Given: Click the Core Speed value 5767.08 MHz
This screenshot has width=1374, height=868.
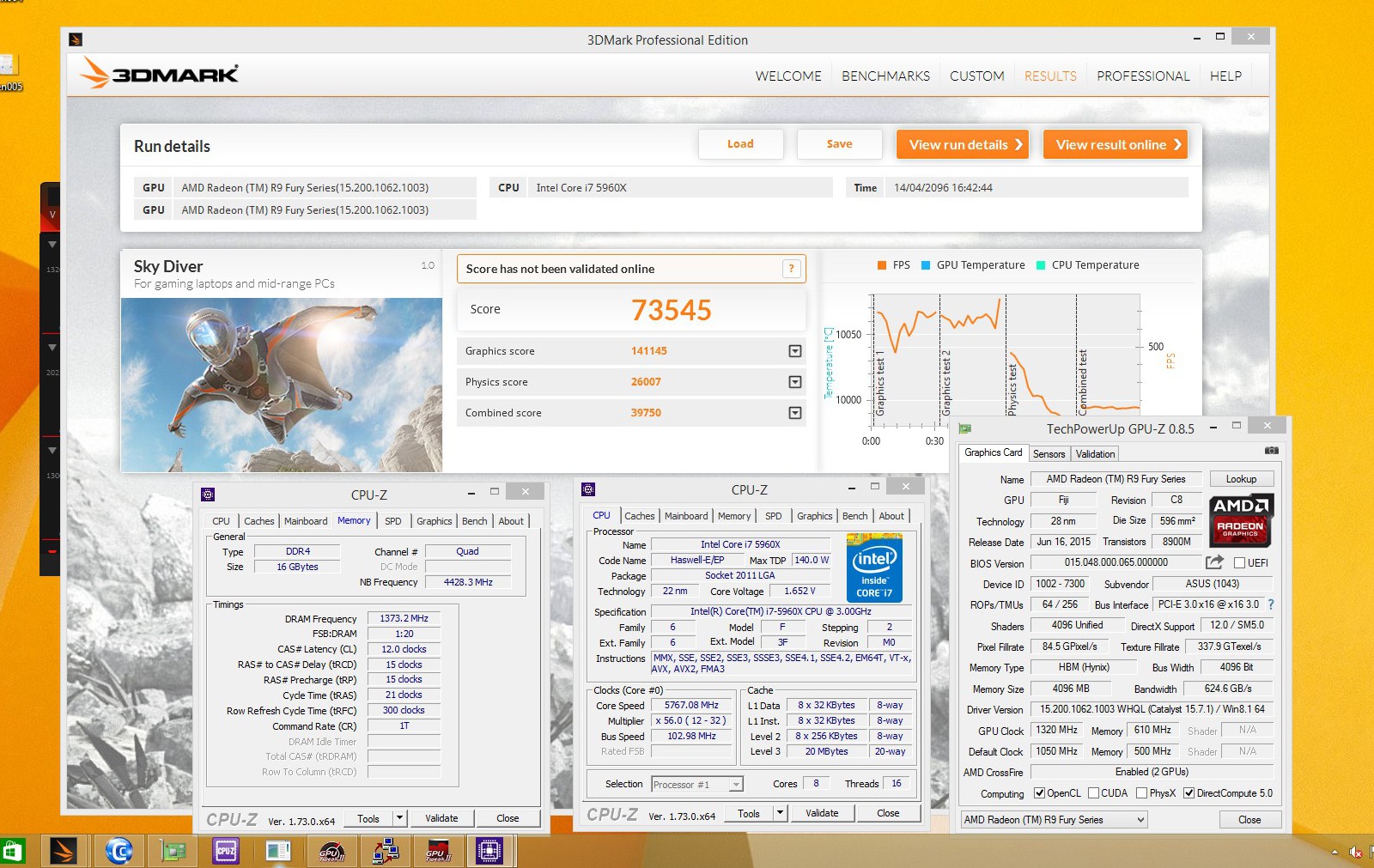Looking at the screenshot, I should (x=691, y=705).
